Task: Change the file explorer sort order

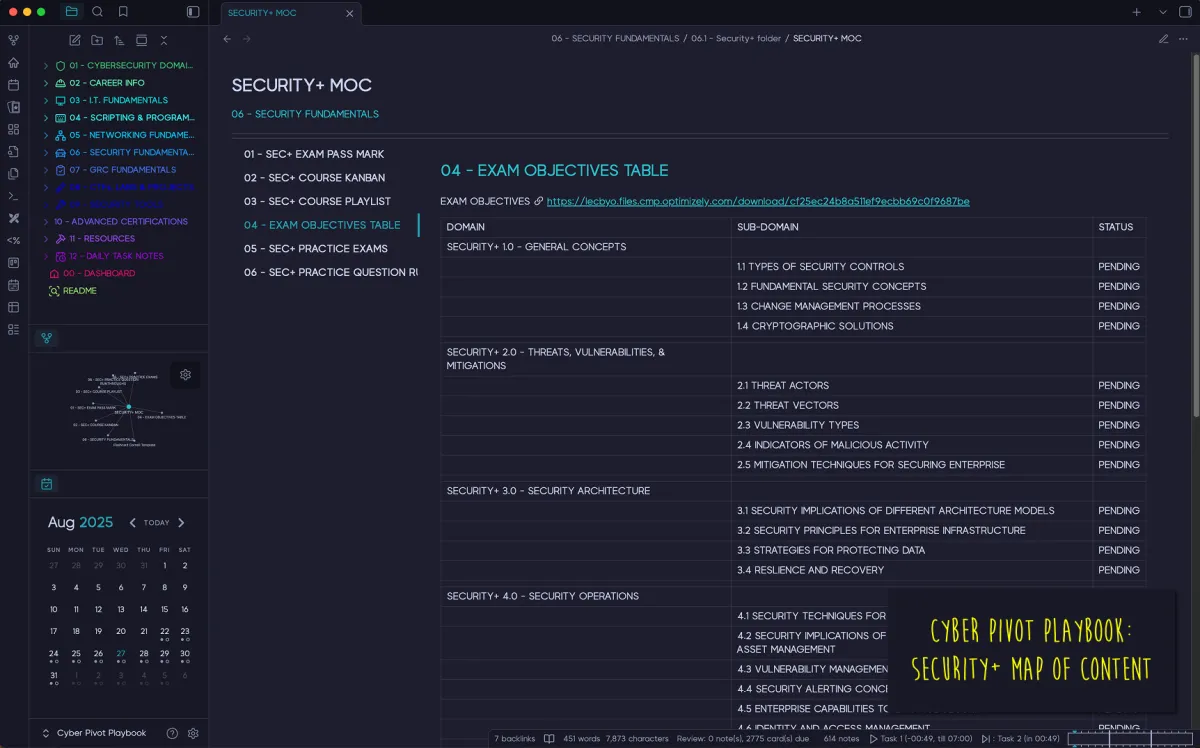Action: coord(119,40)
